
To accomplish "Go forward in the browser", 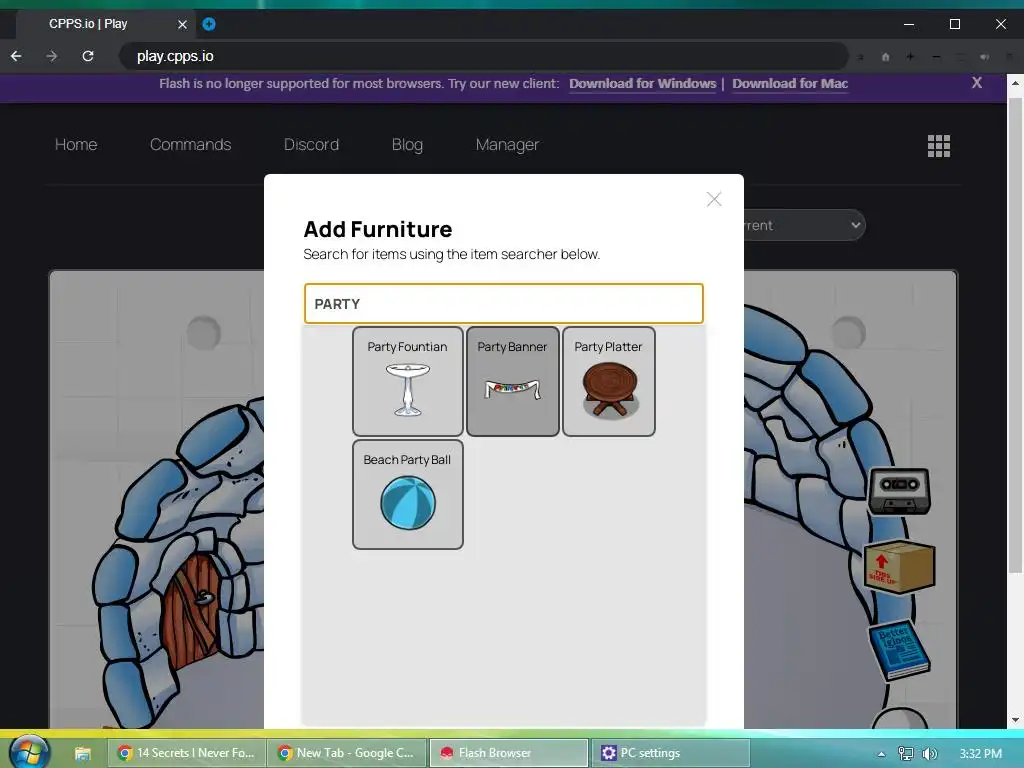I will [52, 56].
